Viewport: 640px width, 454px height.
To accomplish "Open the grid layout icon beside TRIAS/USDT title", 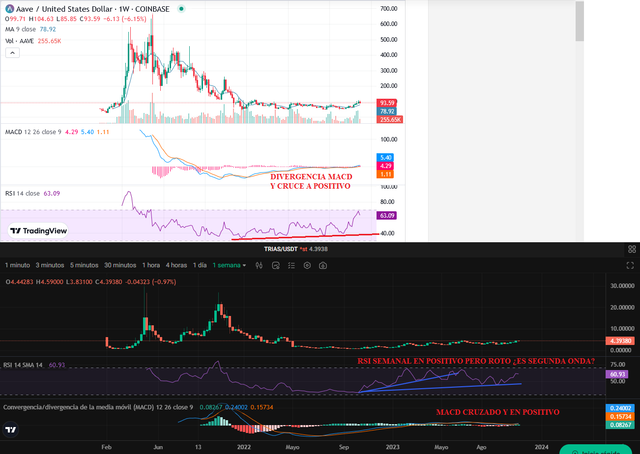I will click(632, 249).
